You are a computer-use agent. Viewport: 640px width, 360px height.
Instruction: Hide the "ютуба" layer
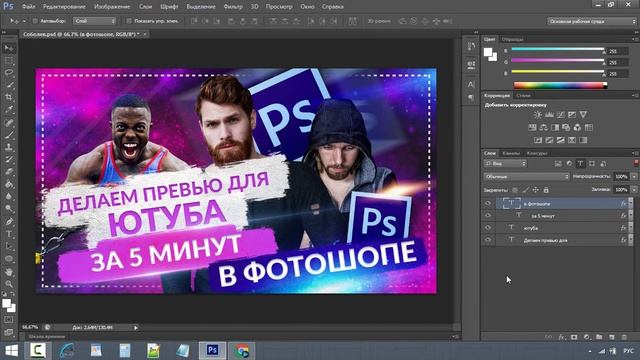488,228
